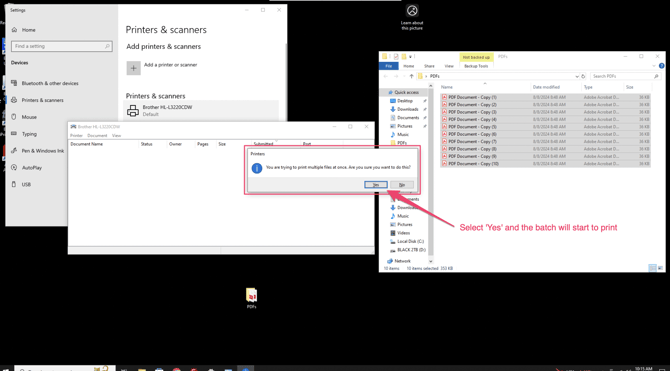Open address bar history dropdown
Screen dimensions: 670x371
[x=577, y=76]
